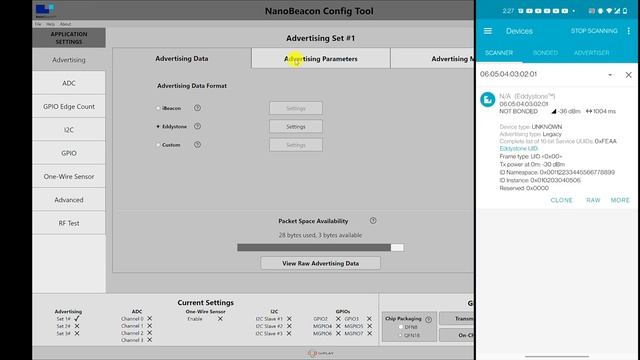Screen dimensions: 640x360
Task: Click the X status beside MGPIO7
Action: click(369, 333)
